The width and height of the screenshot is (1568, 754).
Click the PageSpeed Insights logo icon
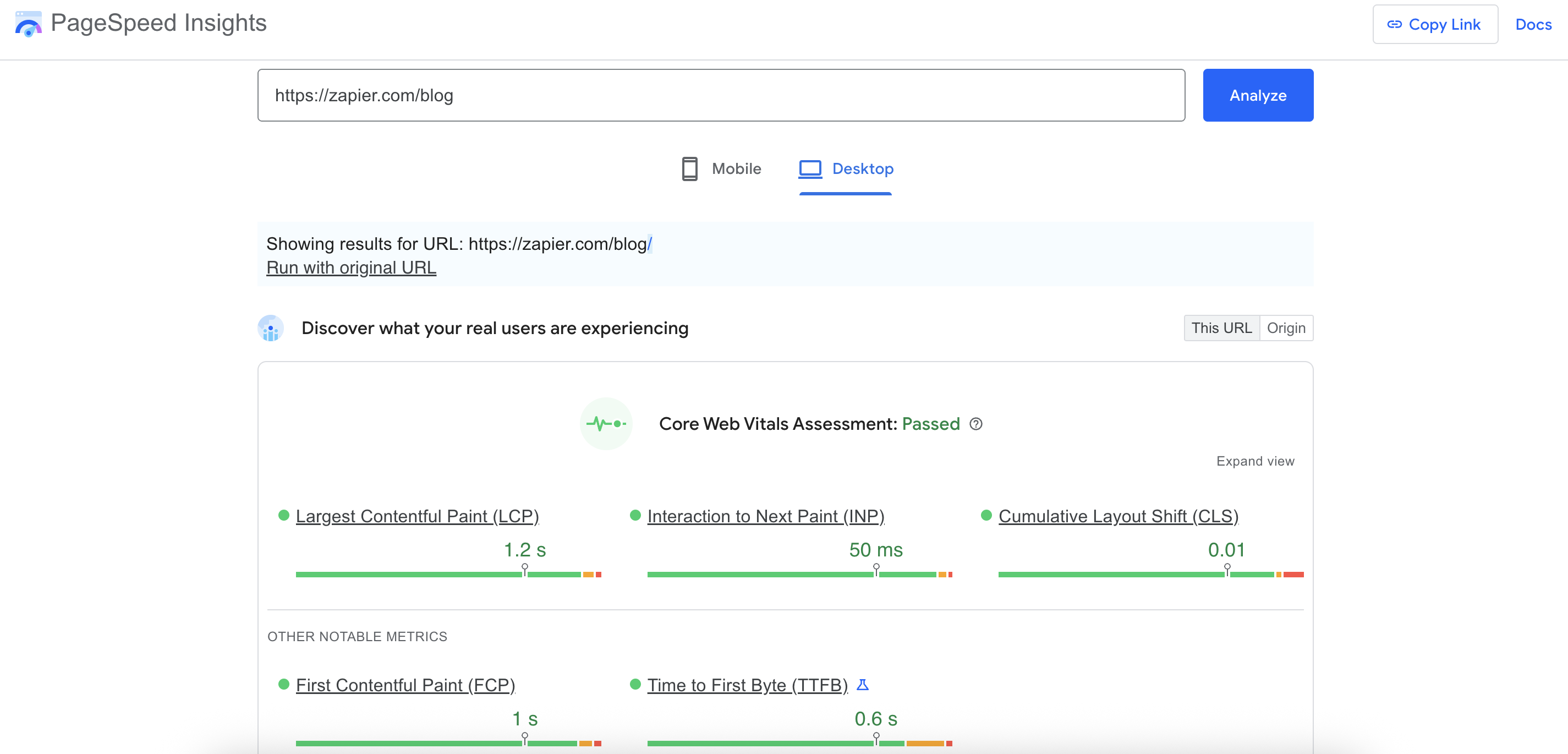point(28,24)
